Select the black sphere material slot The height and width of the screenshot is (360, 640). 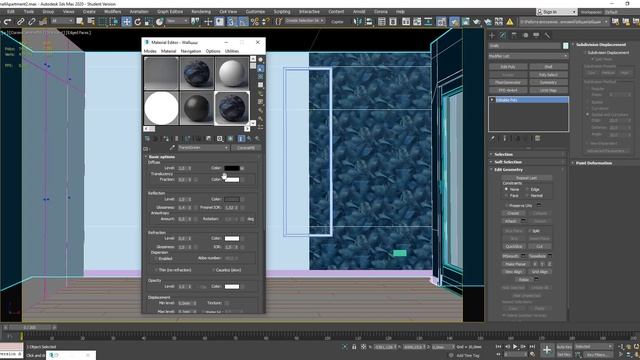pos(197,108)
